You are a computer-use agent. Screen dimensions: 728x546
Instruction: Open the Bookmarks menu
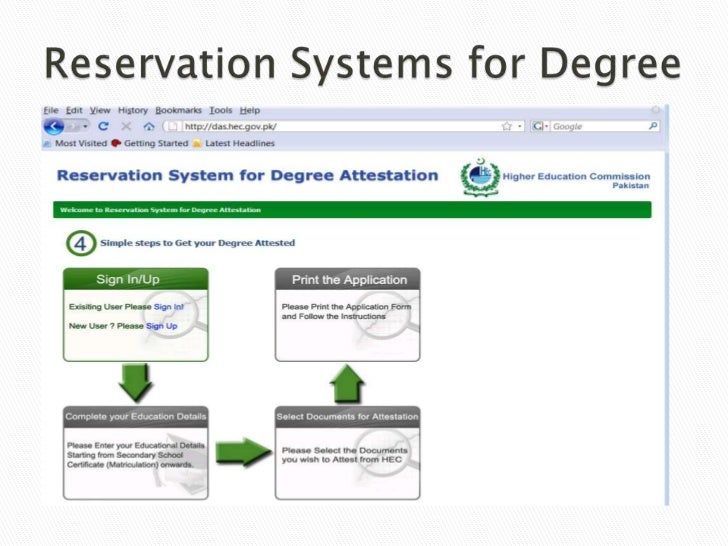(178, 110)
